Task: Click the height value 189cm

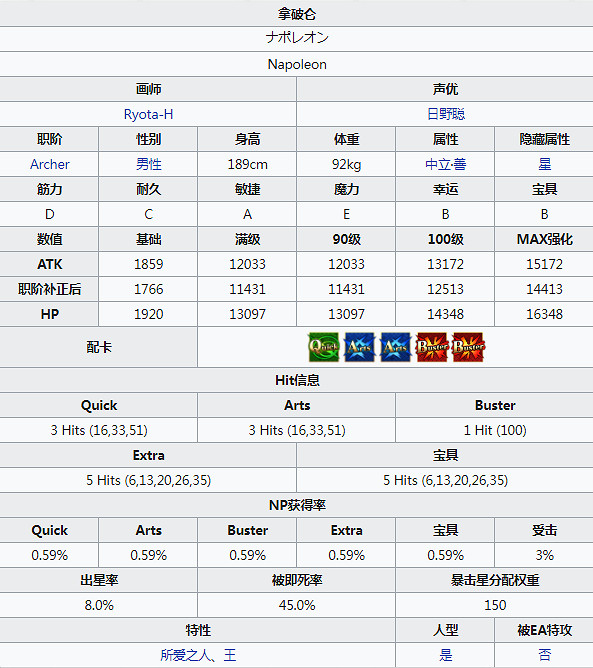Action: pyautogui.click(x=247, y=164)
